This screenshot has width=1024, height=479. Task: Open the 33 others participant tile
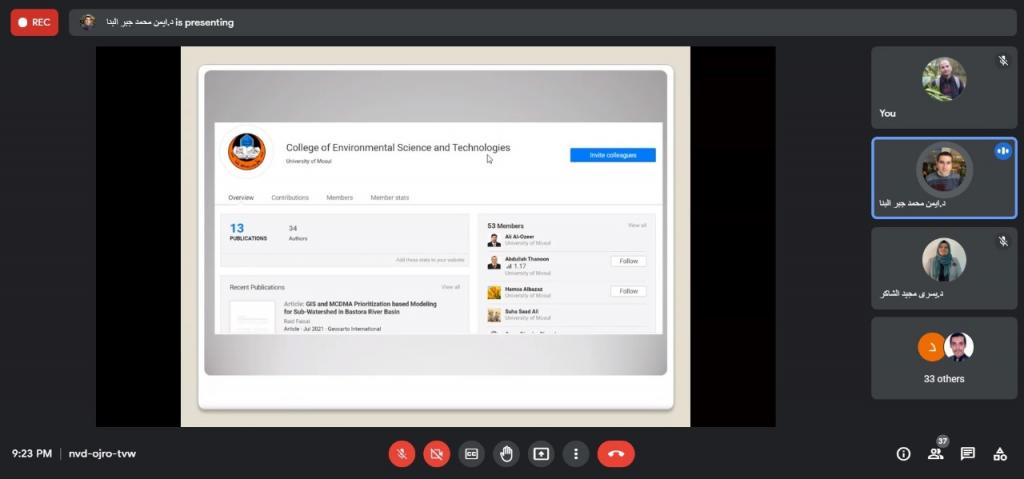pyautogui.click(x=944, y=358)
